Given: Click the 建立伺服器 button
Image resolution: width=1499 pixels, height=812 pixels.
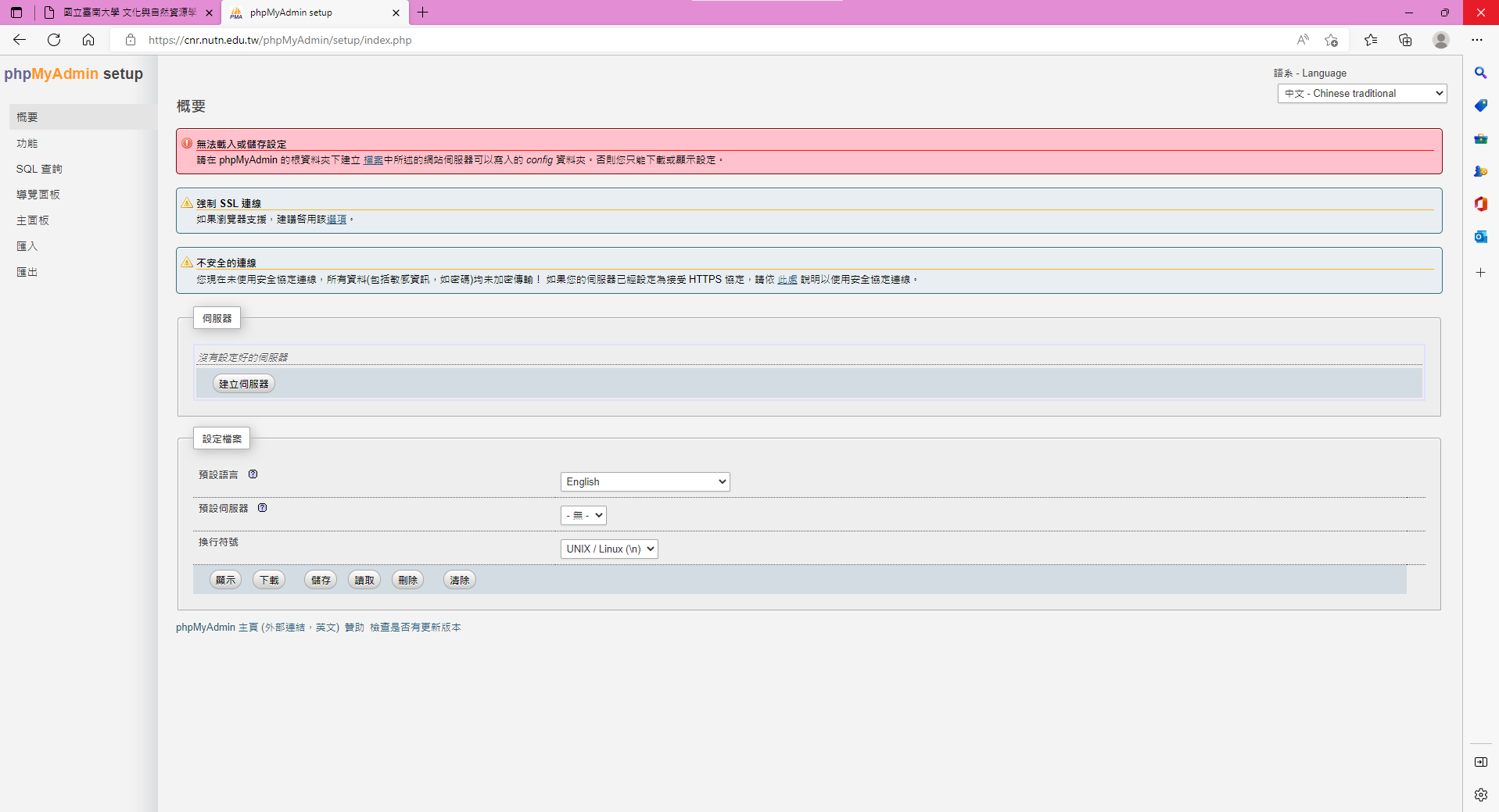Looking at the screenshot, I should (244, 384).
